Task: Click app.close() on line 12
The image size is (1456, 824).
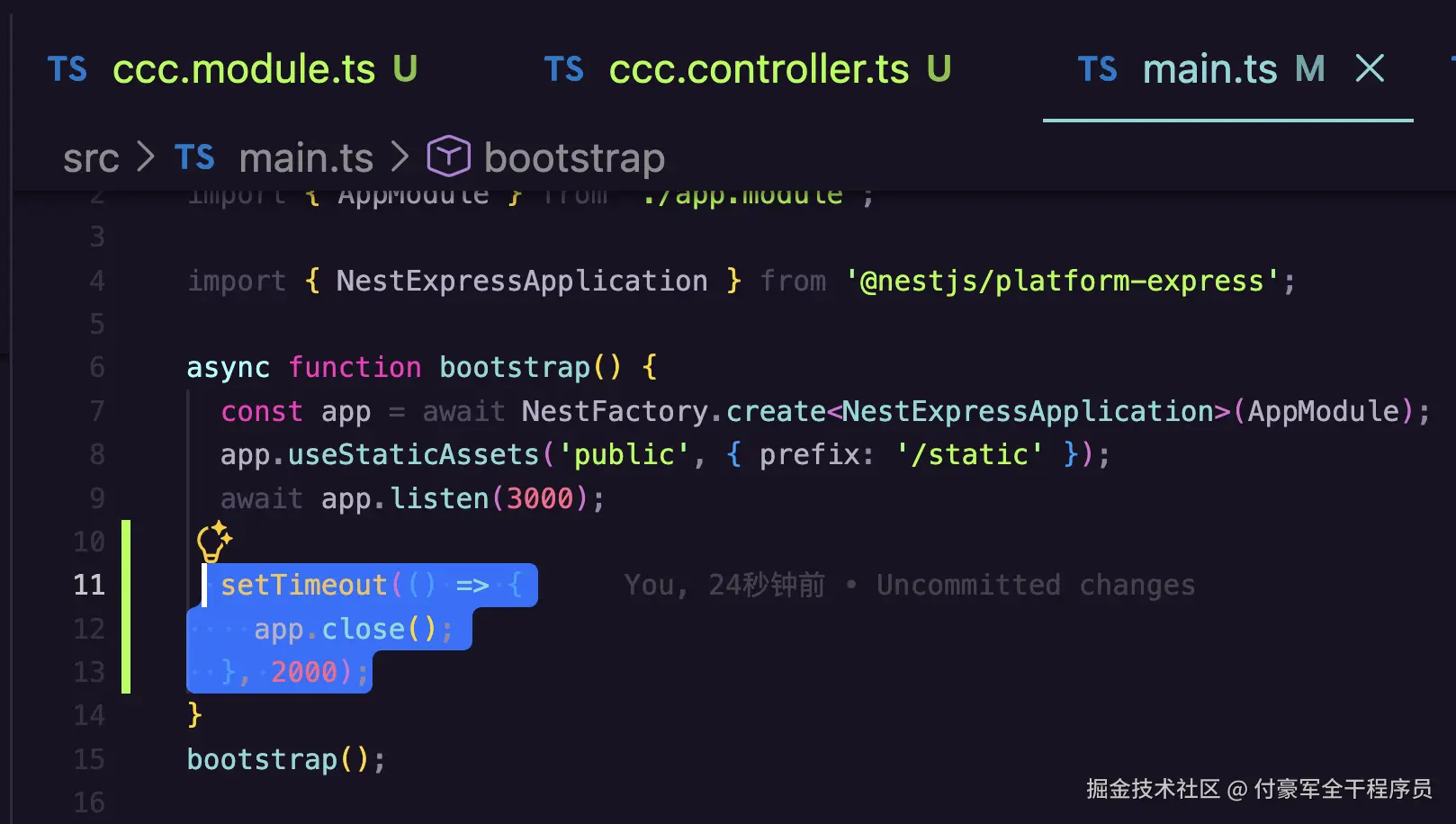Action: (346, 629)
